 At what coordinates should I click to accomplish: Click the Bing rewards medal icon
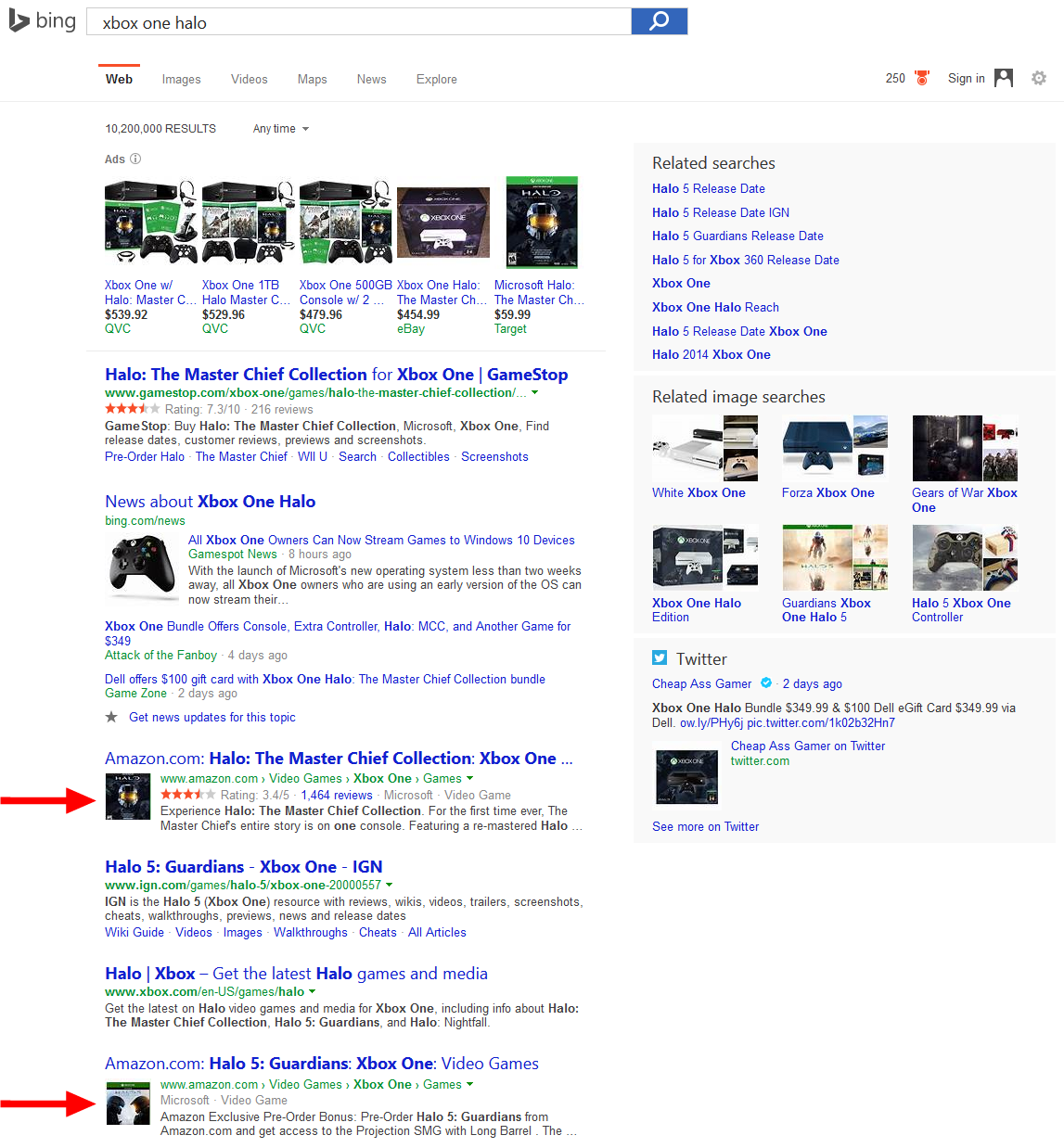[922, 79]
